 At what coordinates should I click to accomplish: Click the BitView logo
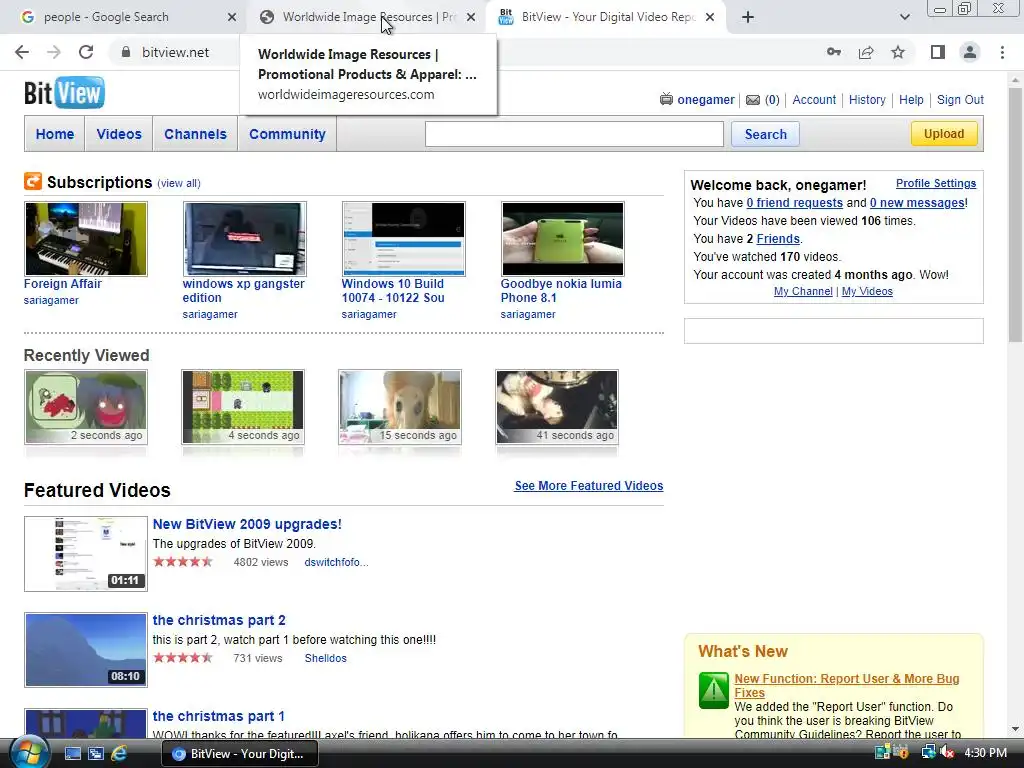point(64,93)
